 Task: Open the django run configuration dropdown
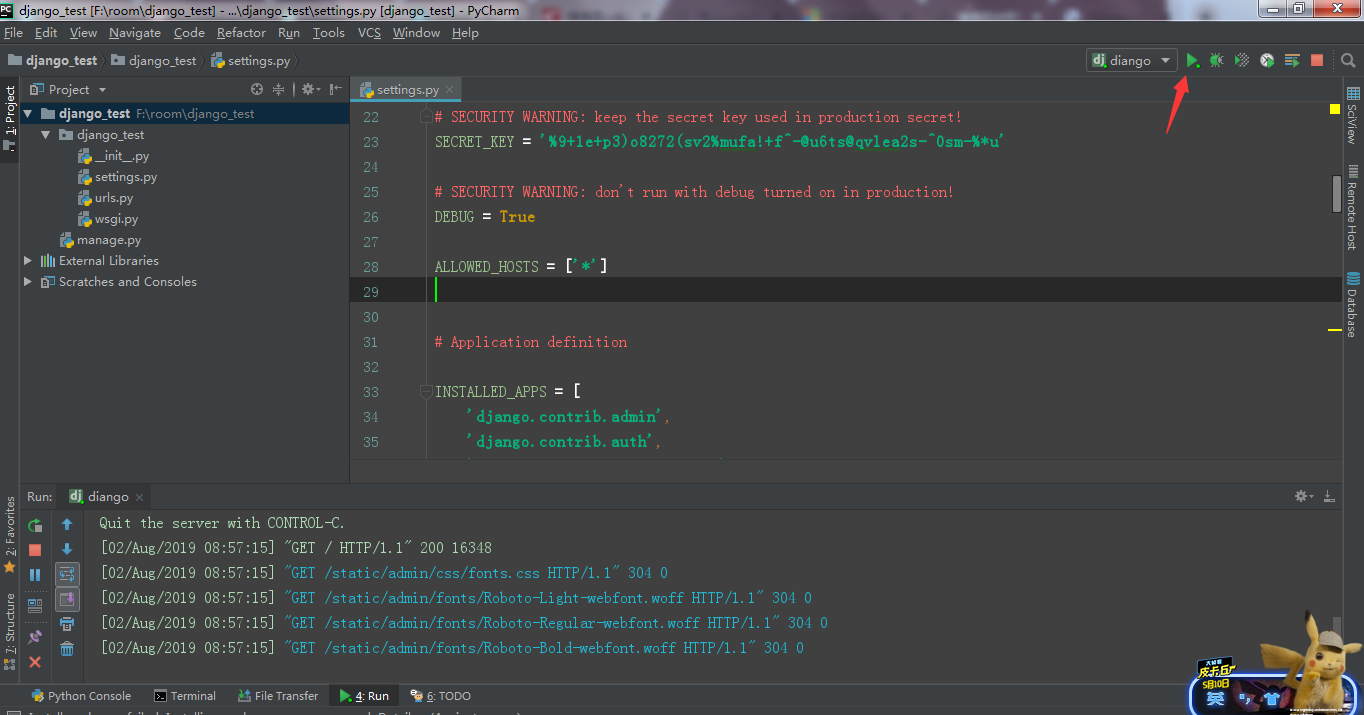(1132, 60)
